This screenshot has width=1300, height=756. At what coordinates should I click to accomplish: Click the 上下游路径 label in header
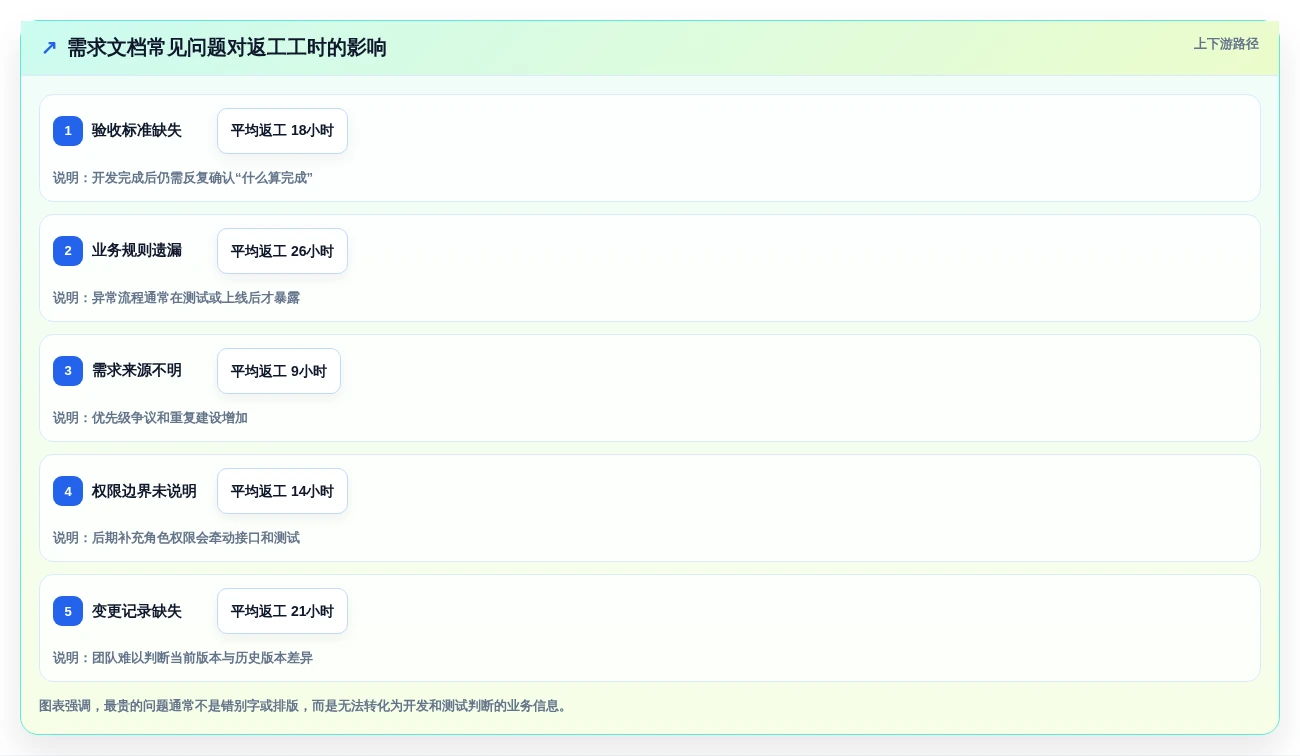pos(1226,44)
